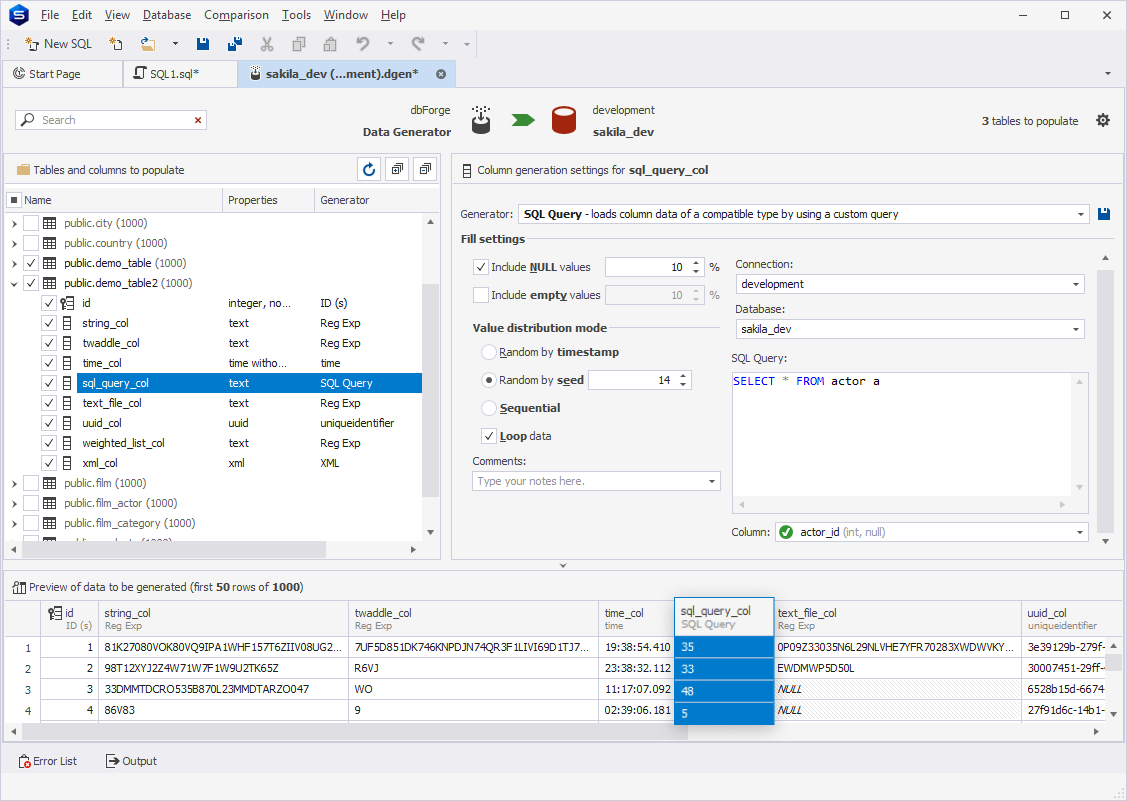The image size is (1127, 801).
Task: Click the Undo arrow icon
Action: [363, 44]
